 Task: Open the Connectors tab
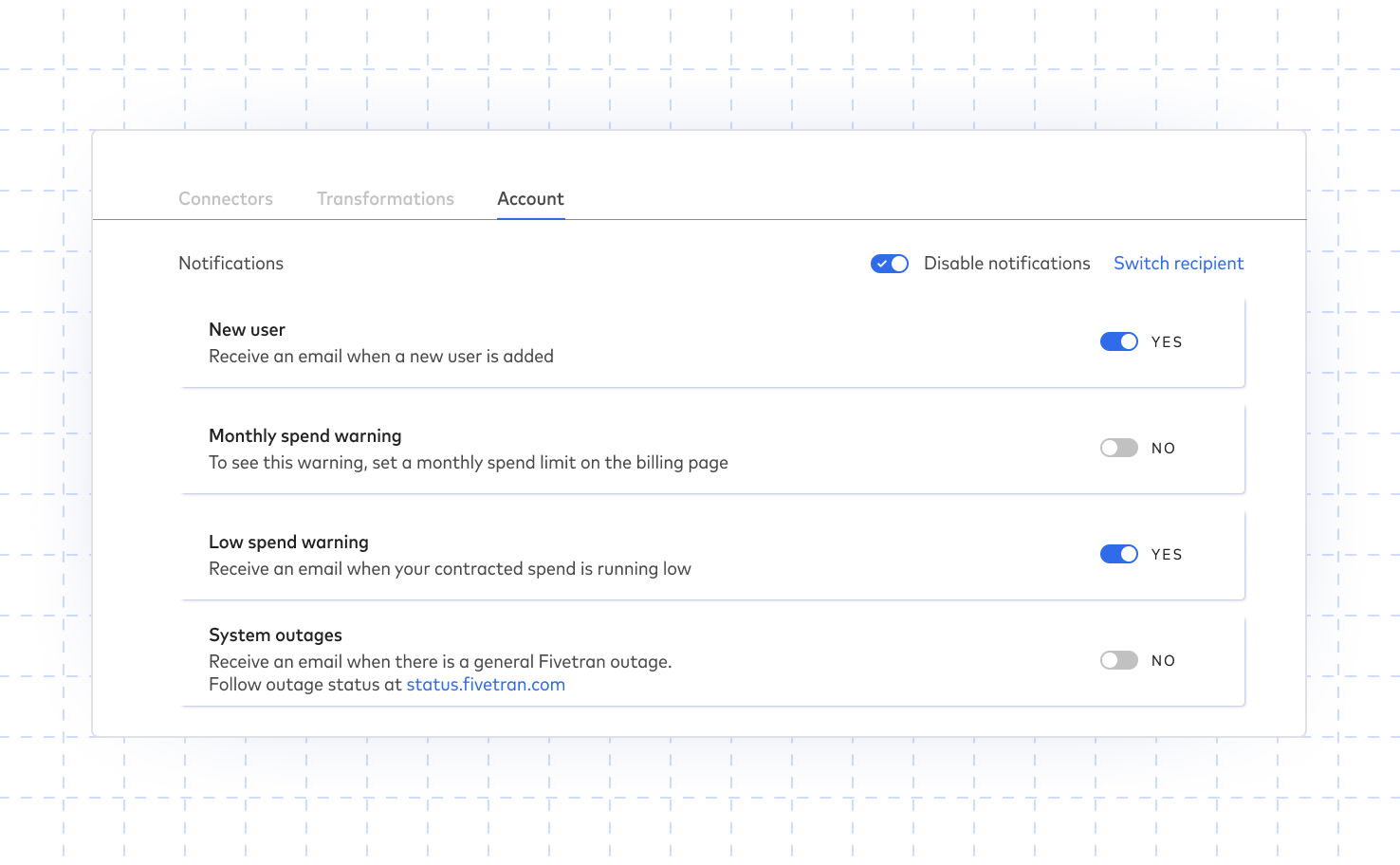pyautogui.click(x=226, y=199)
